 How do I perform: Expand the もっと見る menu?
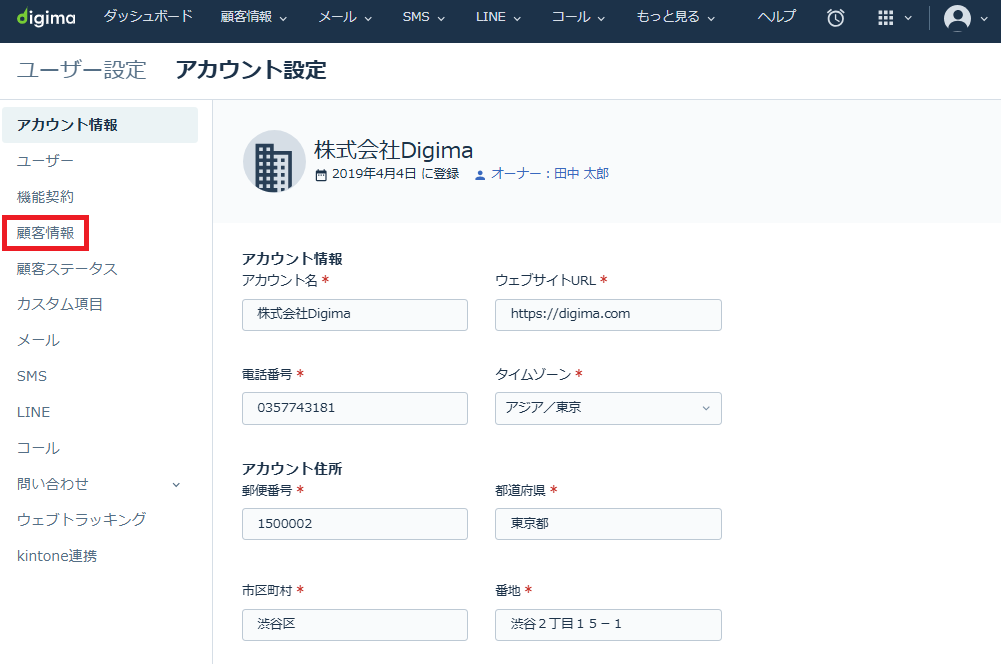point(675,17)
